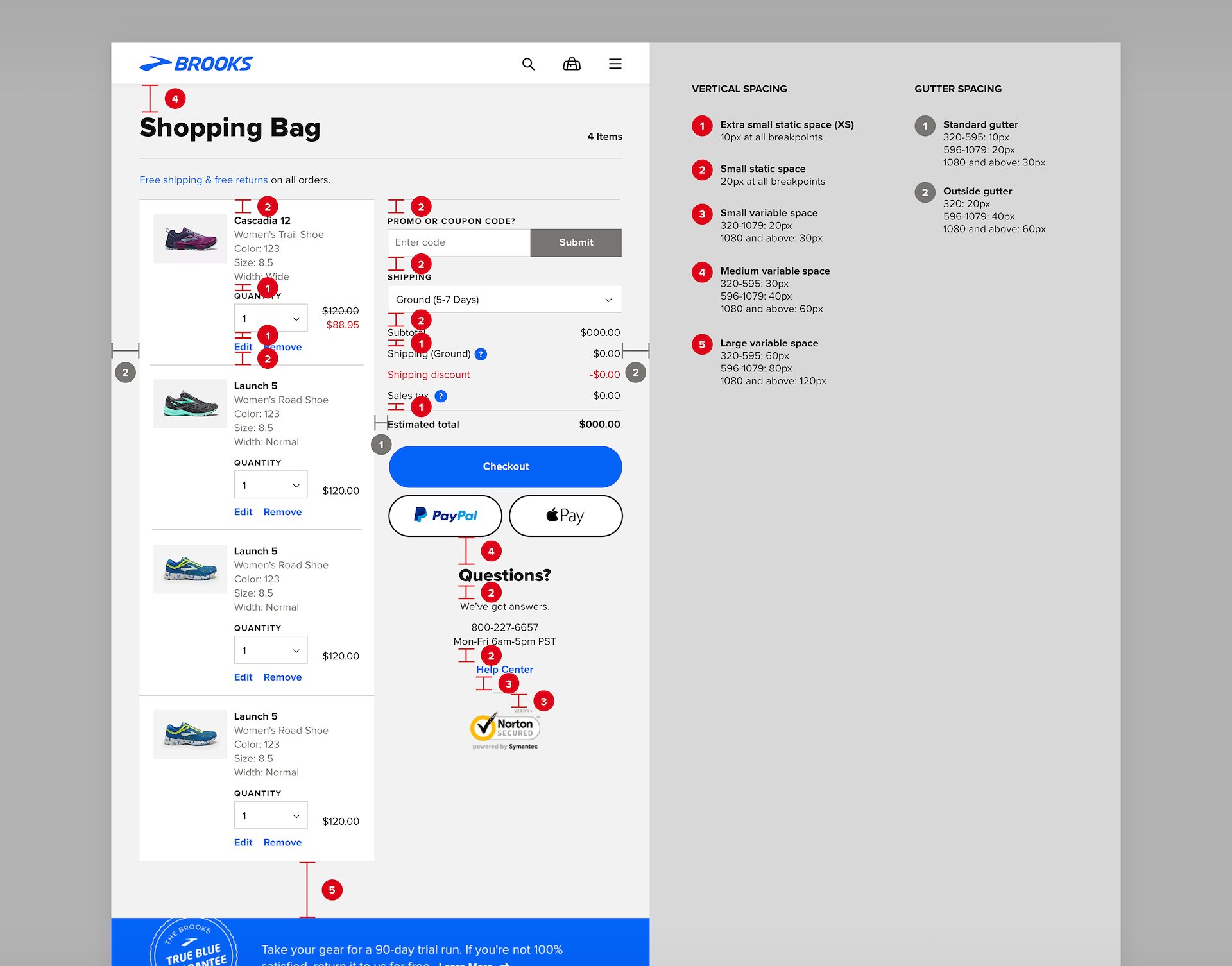Screen dimensions: 1232x966
Task: Open the Help Center link
Action: click(504, 670)
